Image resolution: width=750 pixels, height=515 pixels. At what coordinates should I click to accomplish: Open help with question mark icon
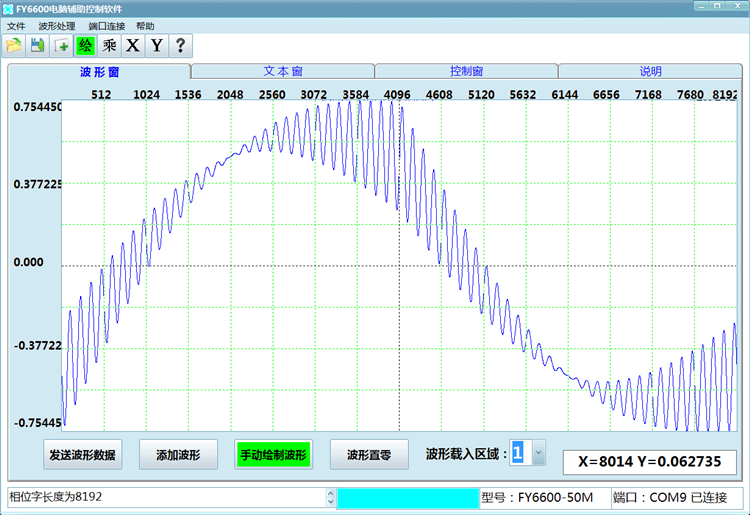[180, 45]
